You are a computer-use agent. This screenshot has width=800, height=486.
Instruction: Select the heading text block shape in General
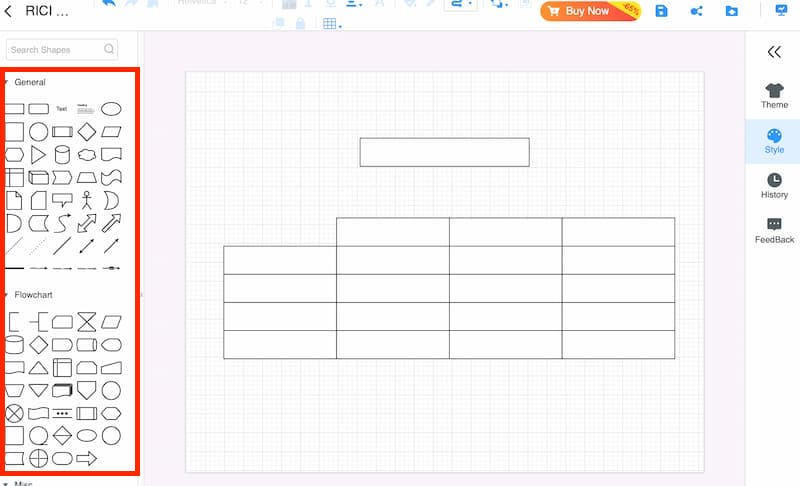pos(86,109)
